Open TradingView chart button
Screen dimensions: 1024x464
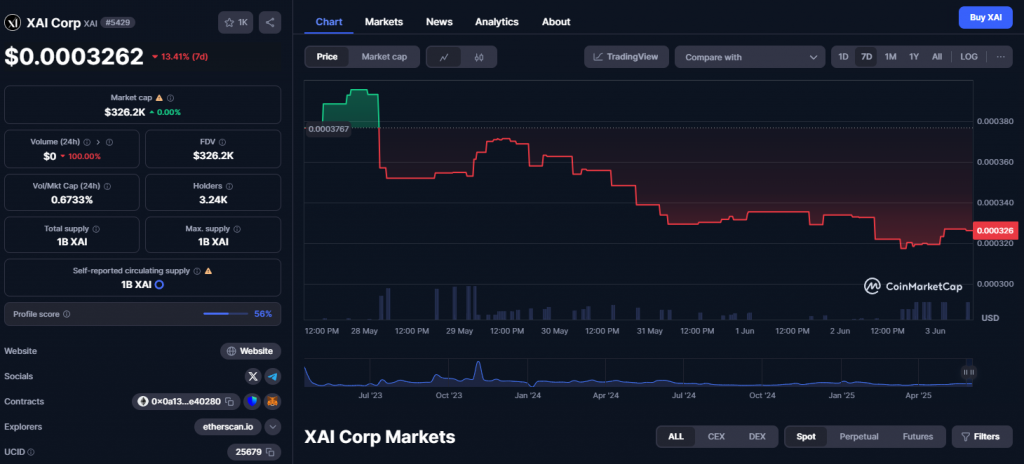click(x=626, y=57)
